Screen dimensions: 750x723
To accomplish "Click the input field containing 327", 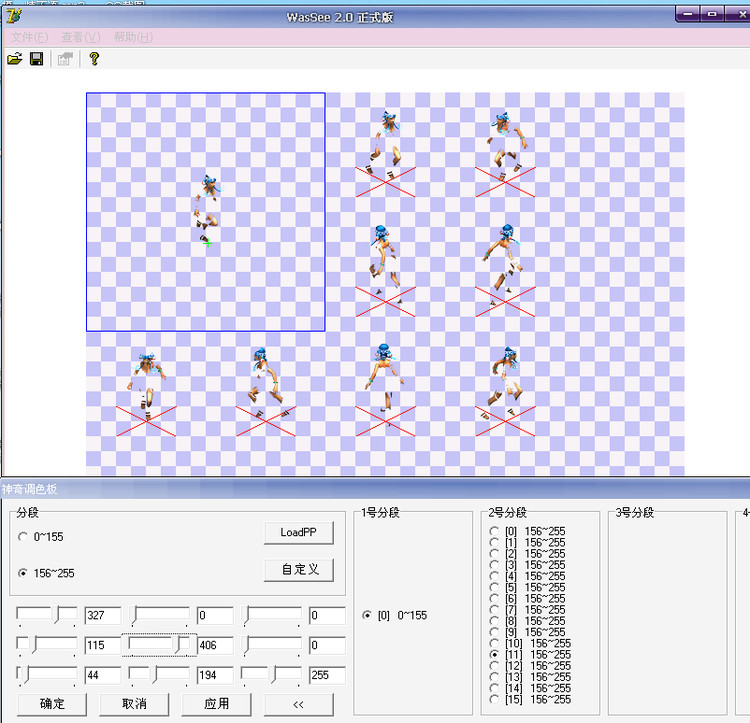I will click(103, 615).
